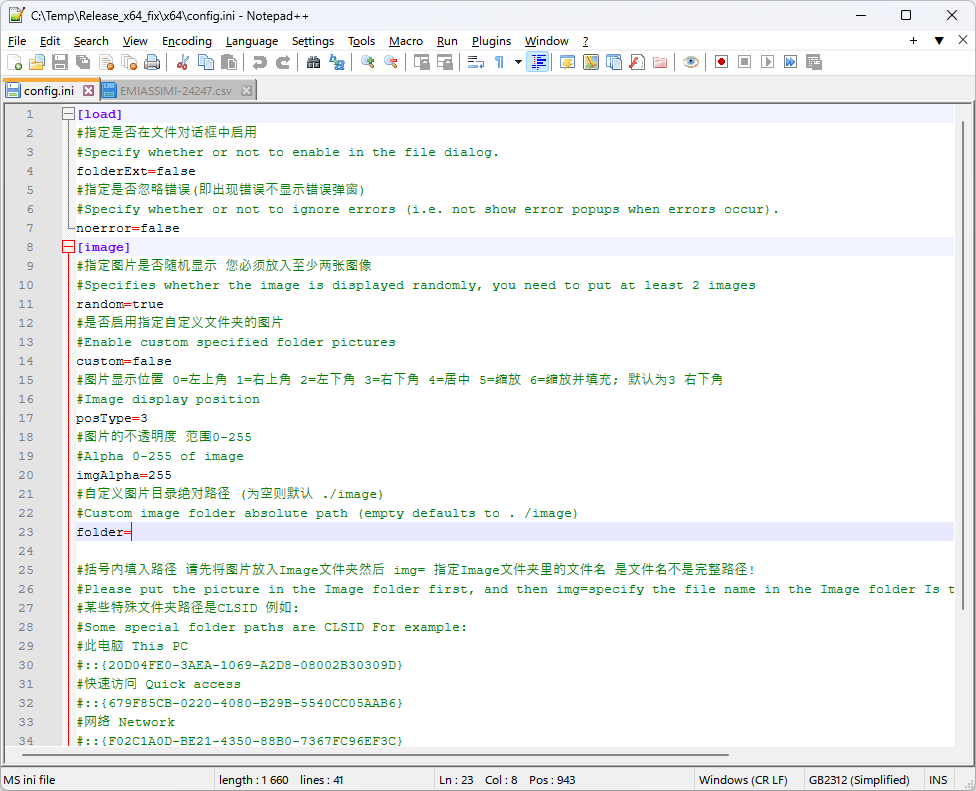Print the document with the printer icon

152,62
